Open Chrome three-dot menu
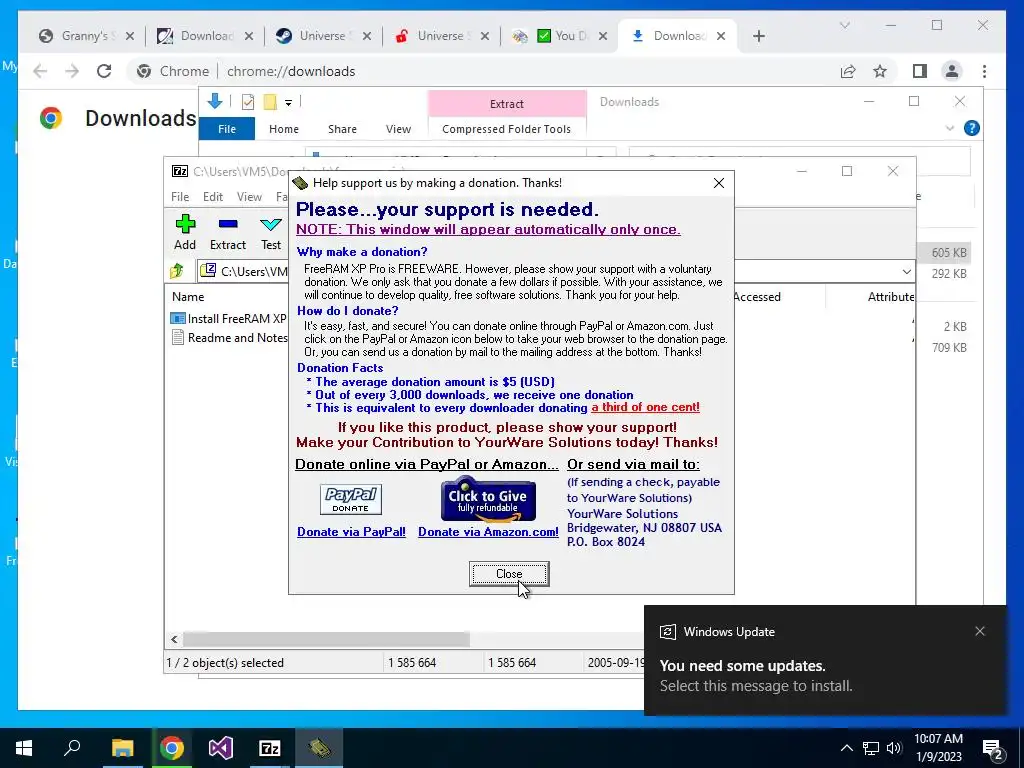This screenshot has height=768, width=1024. (984, 71)
